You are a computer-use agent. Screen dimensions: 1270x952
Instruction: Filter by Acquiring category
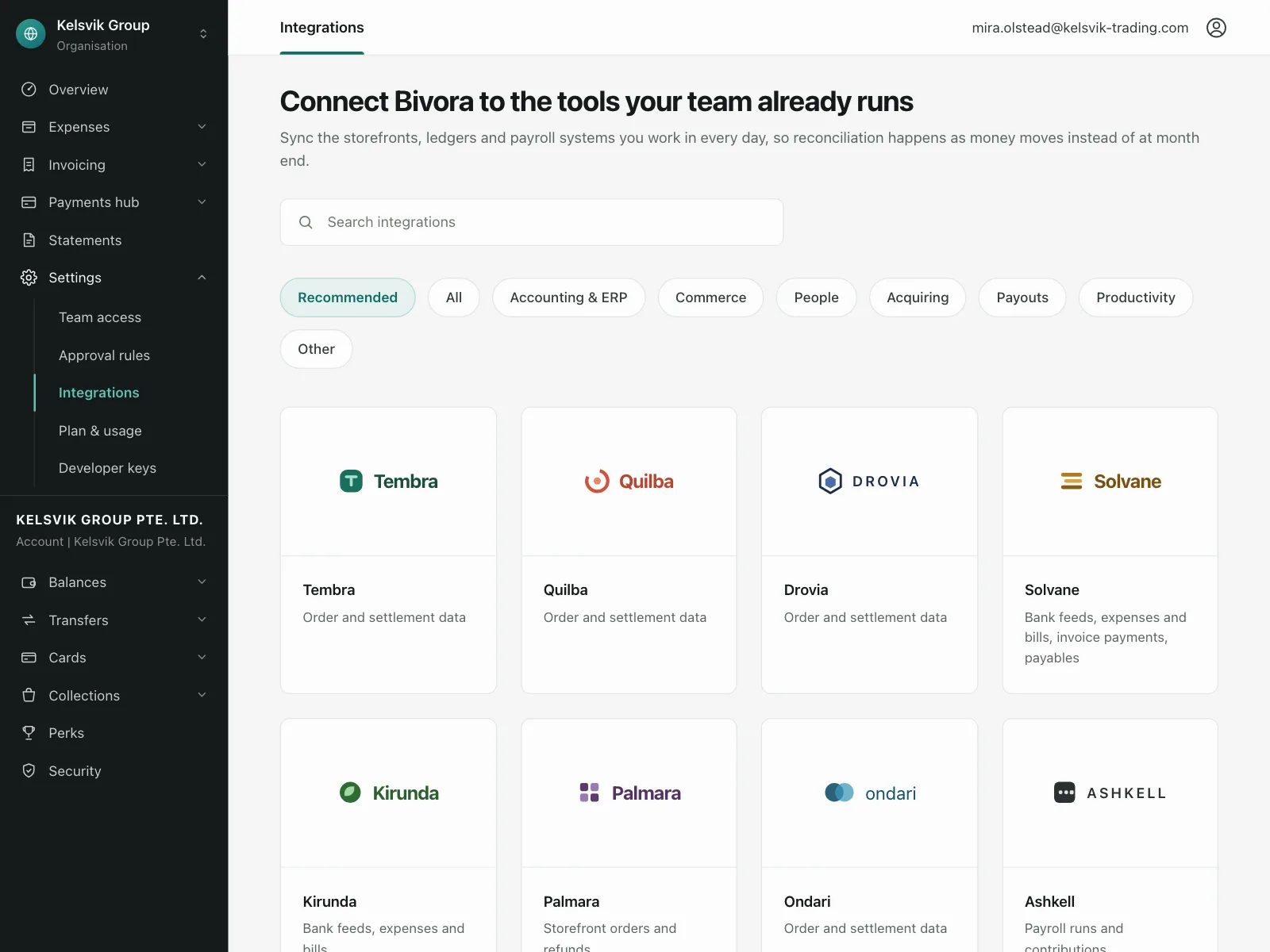coord(918,297)
